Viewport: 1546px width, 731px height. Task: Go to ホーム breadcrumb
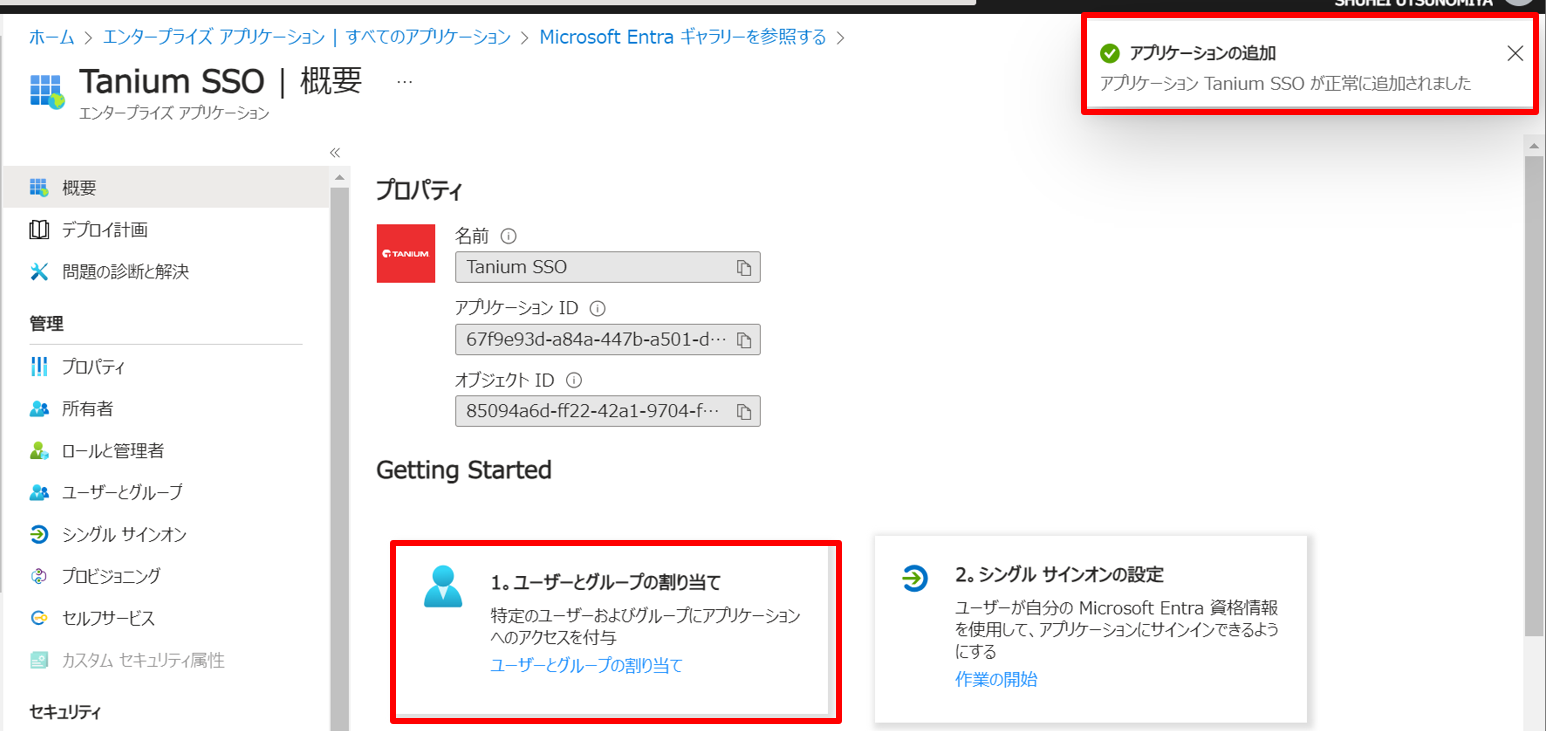(52, 37)
